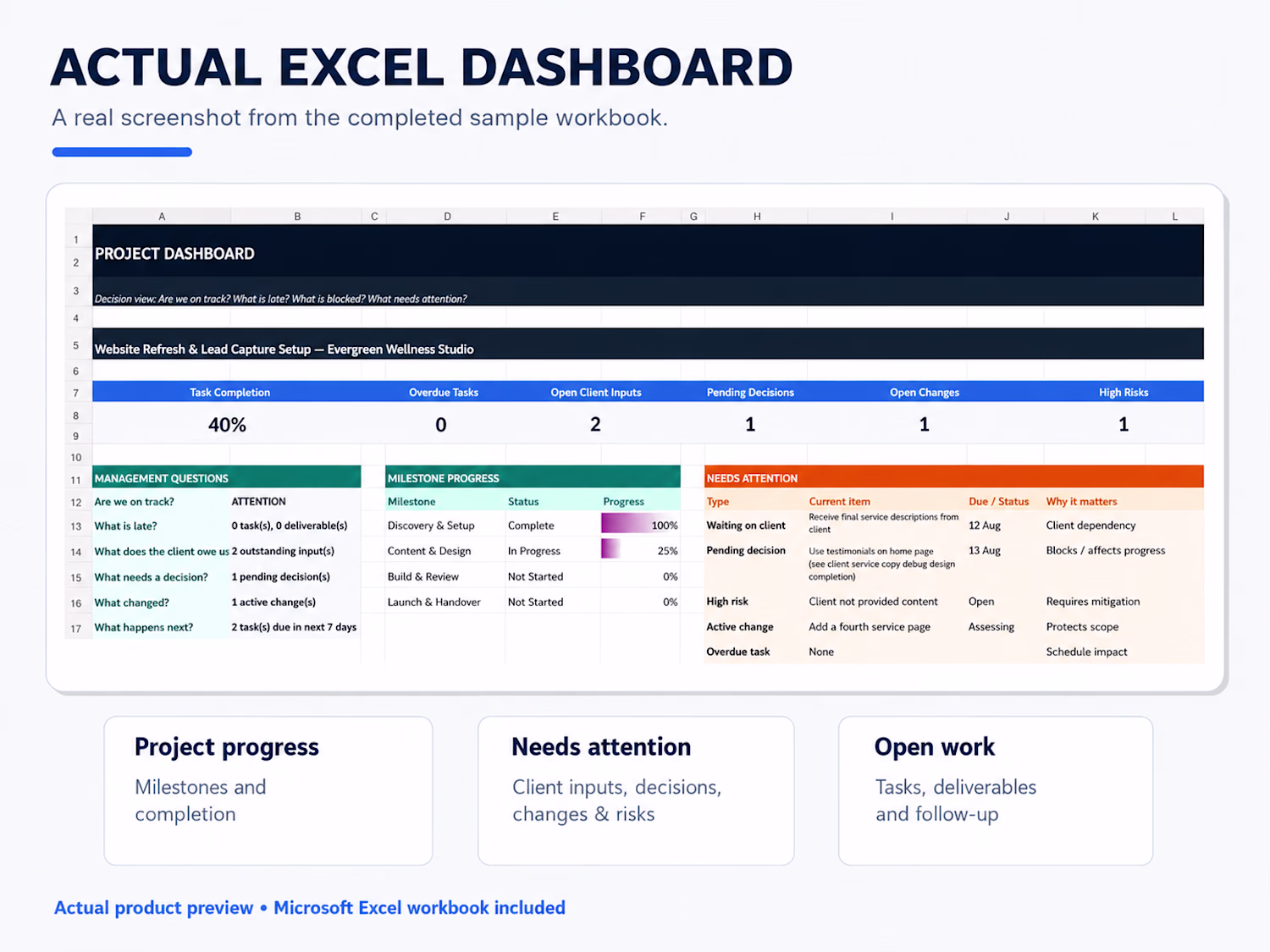This screenshot has height=952, width=1270.
Task: Click 'Not Started' status for Build & Review
Action: [535, 577]
